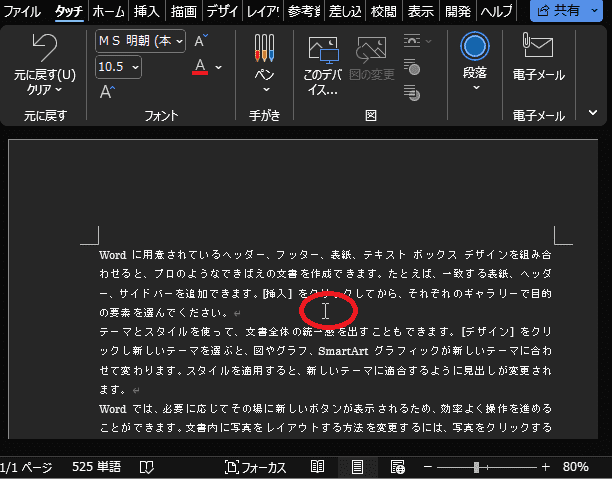Image resolution: width=612 pixels, height=479 pixels.
Task: Increase font size with upper A icon
Action: (201, 41)
